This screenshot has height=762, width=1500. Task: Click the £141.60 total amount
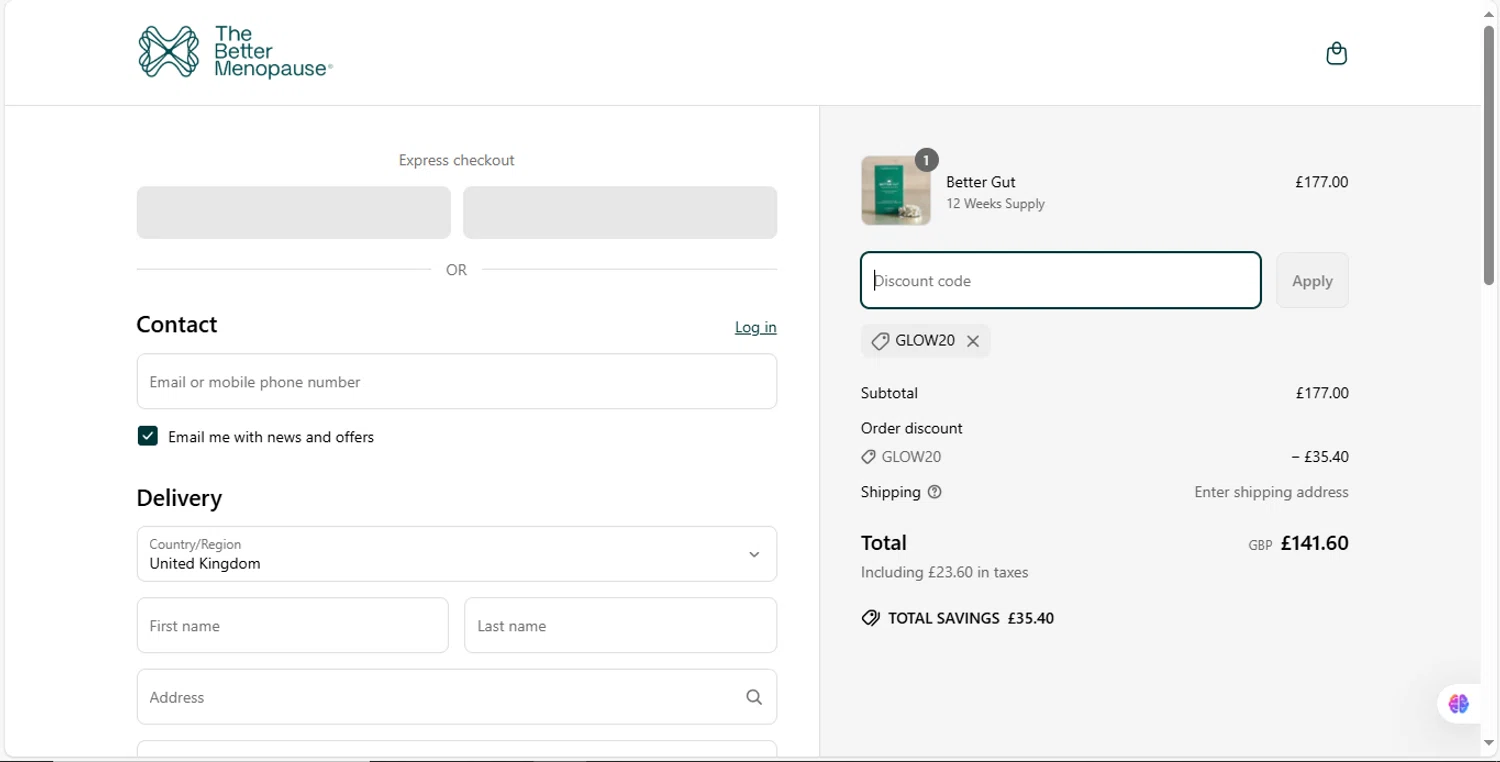coord(1314,543)
